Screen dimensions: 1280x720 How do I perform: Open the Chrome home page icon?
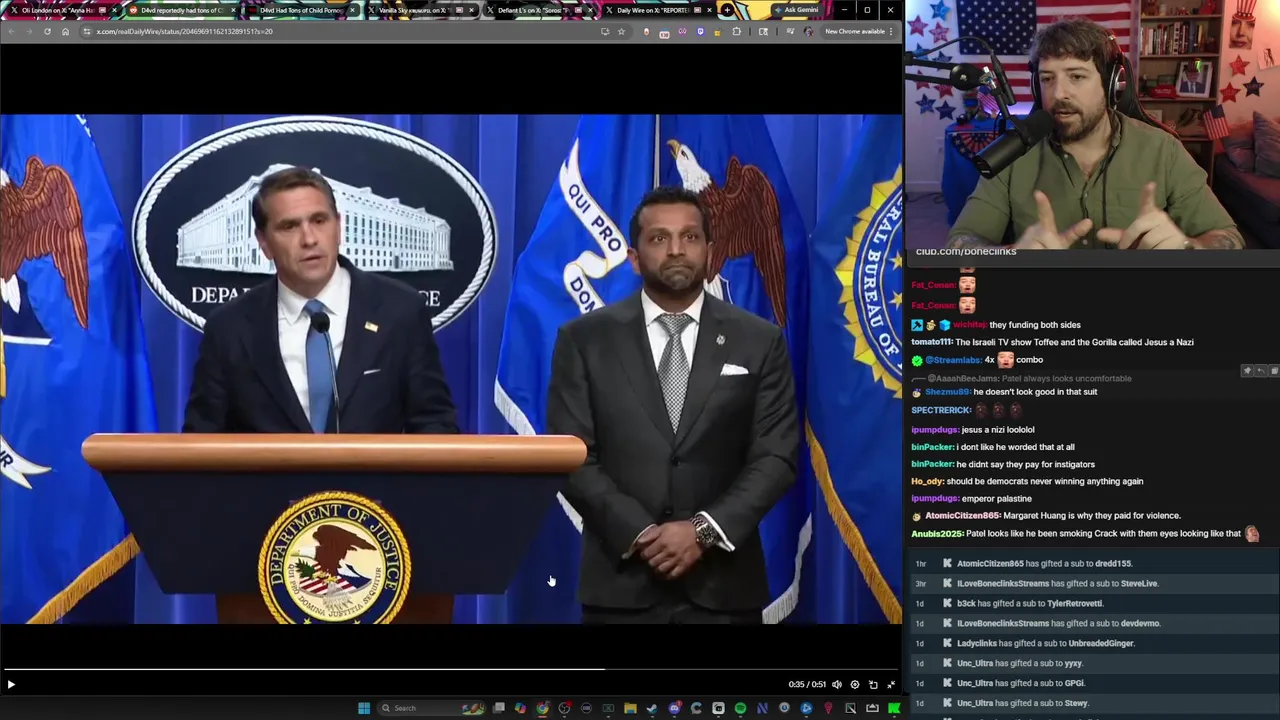coord(65,31)
